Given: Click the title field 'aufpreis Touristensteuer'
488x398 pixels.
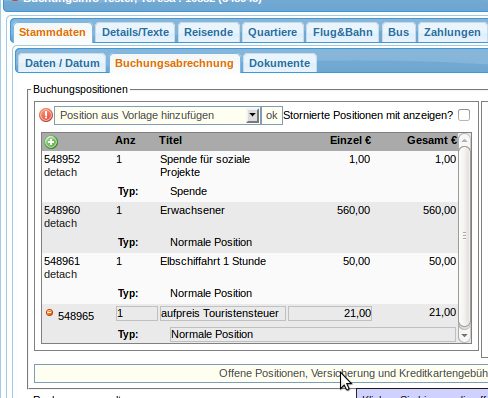Looking at the screenshot, I should coord(223,314).
